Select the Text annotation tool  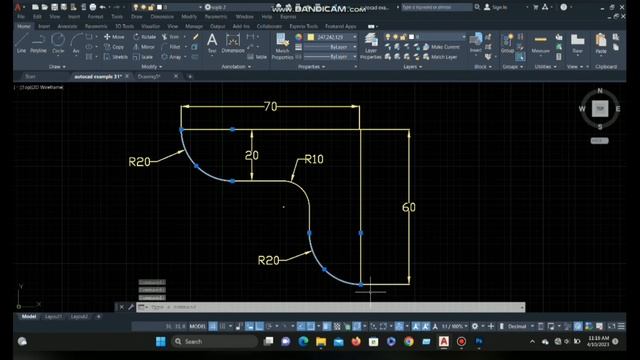pos(212,43)
